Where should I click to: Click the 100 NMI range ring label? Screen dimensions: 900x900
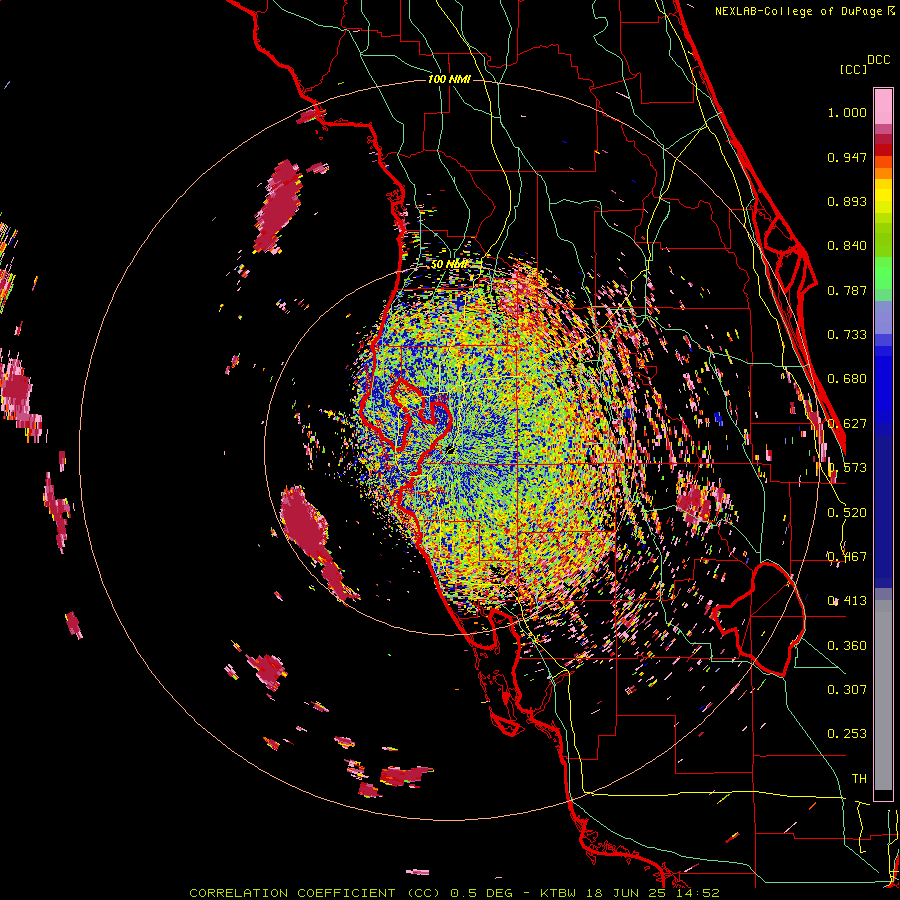click(449, 79)
